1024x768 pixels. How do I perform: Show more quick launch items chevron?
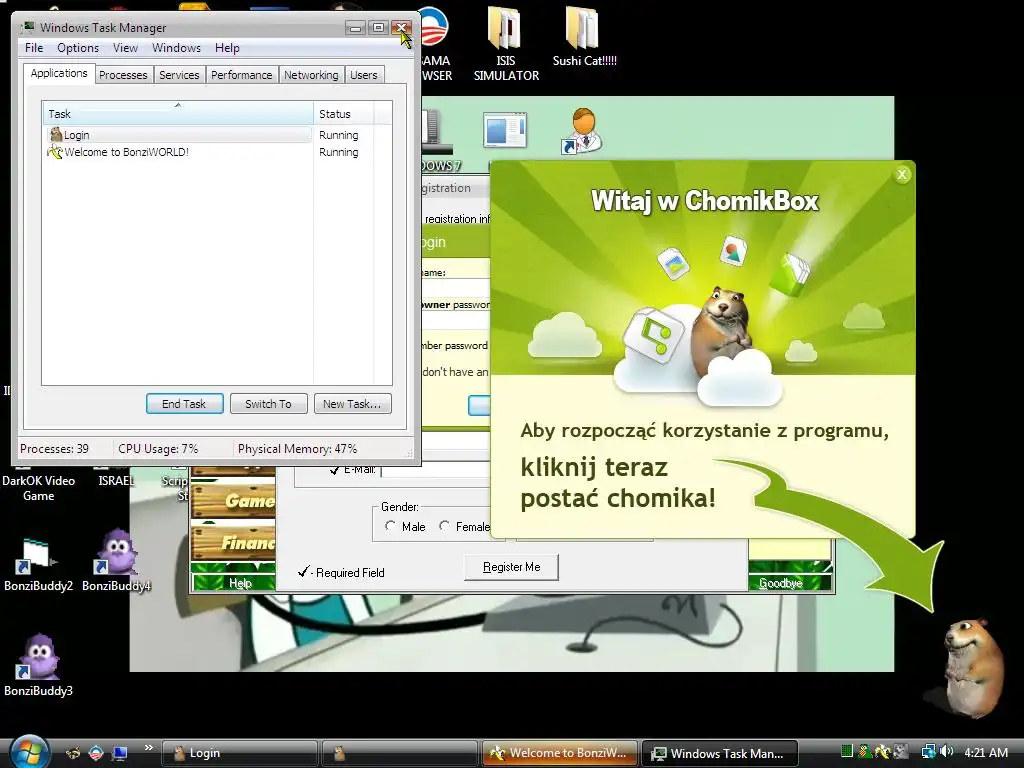click(148, 748)
